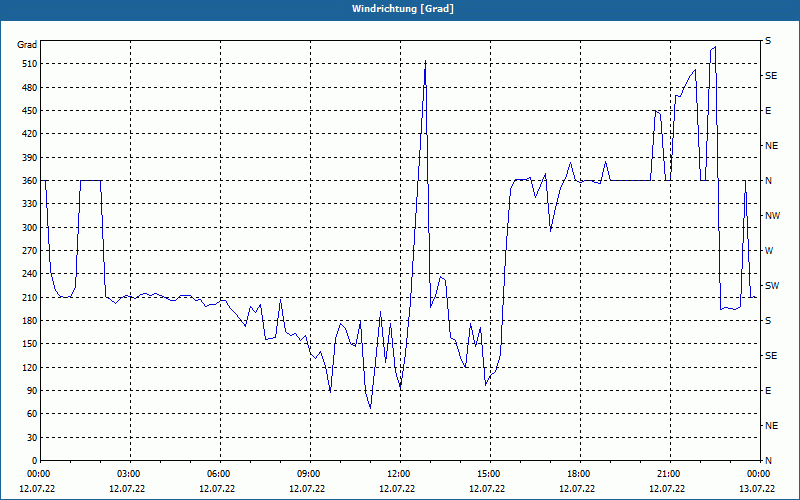Select the "240" y-axis value
This screenshot has height=500, width=800.
(30, 274)
